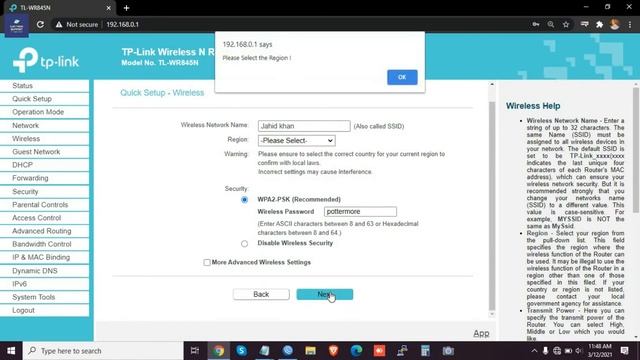Open Status in the sidebar
The width and height of the screenshot is (640, 360).
coord(44,86)
